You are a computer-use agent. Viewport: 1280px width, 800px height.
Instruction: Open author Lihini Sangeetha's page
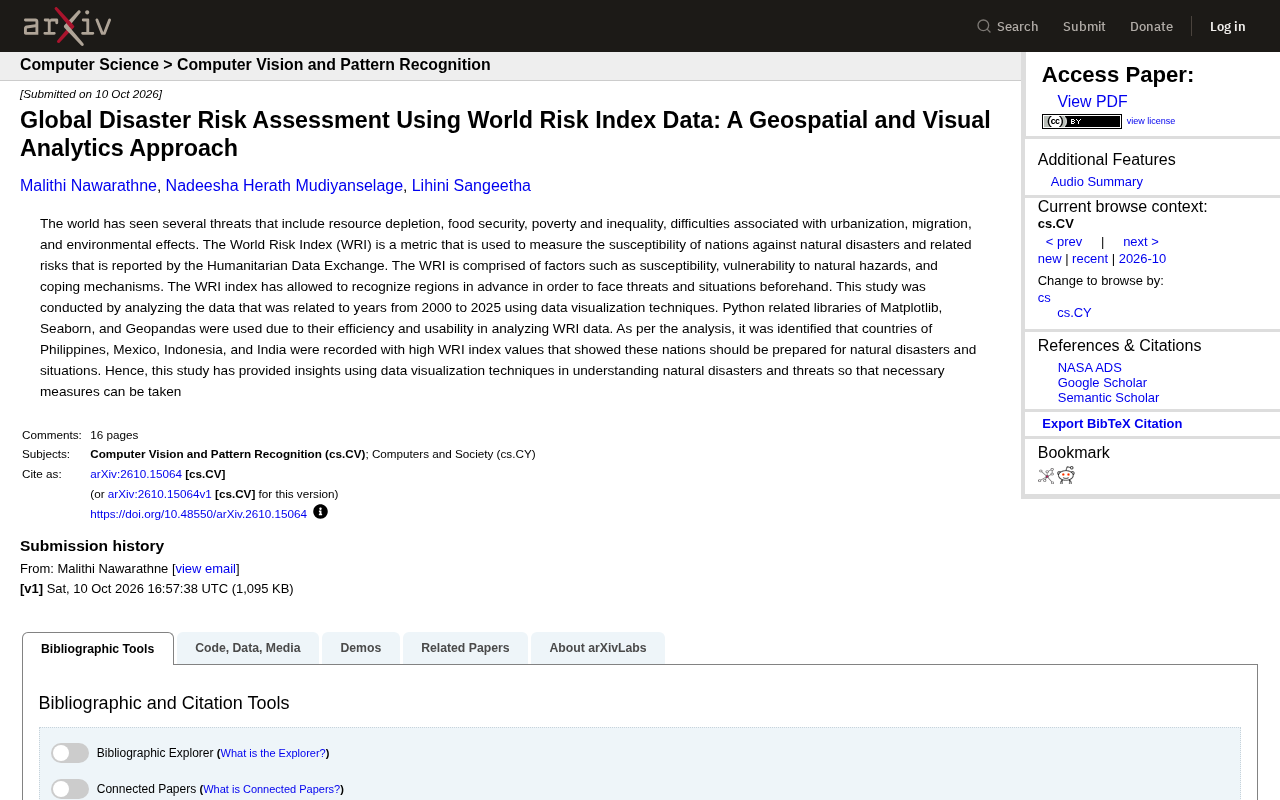coord(471,186)
